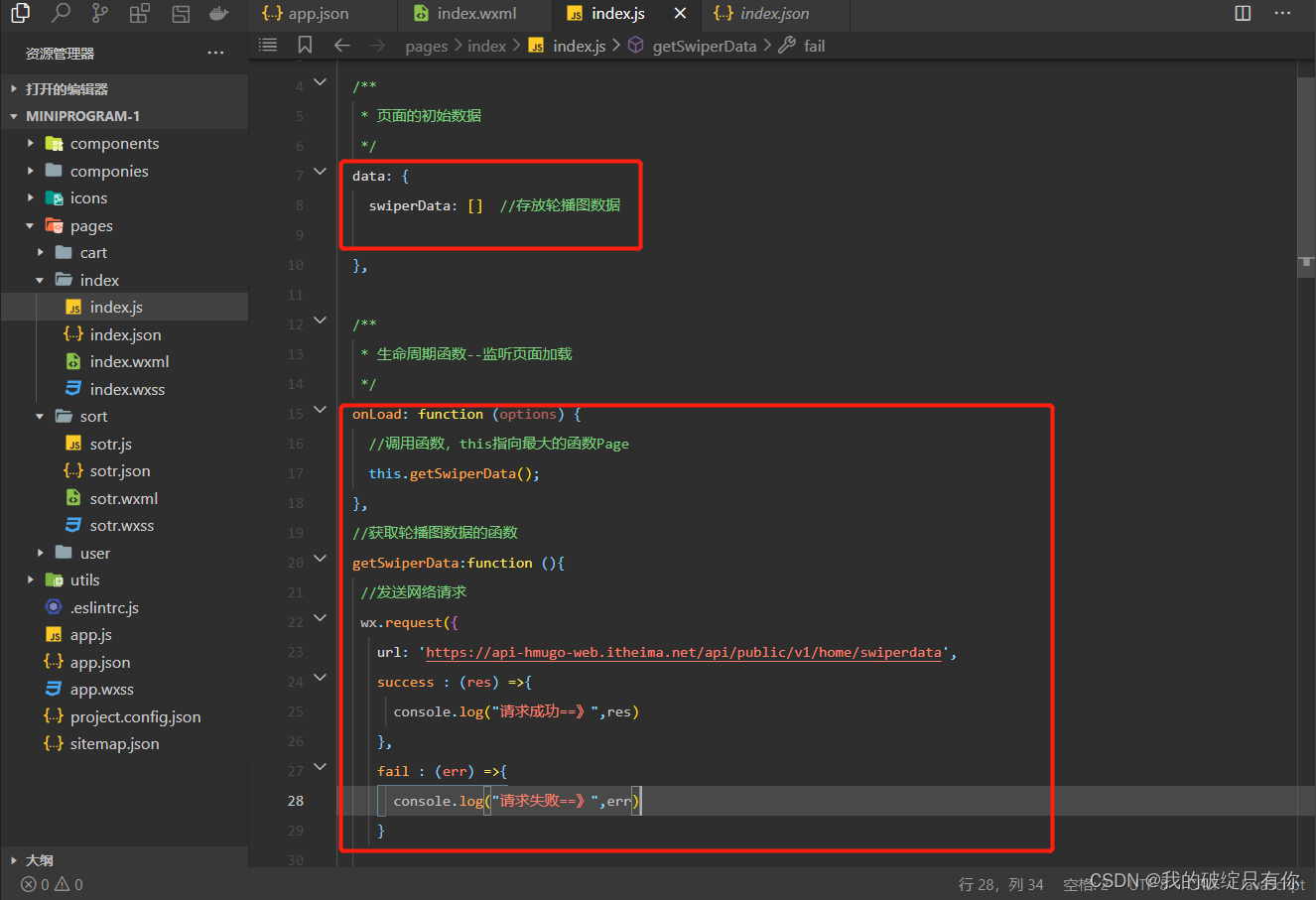
Task: Collapse the index folder in explorer
Action: [124, 280]
